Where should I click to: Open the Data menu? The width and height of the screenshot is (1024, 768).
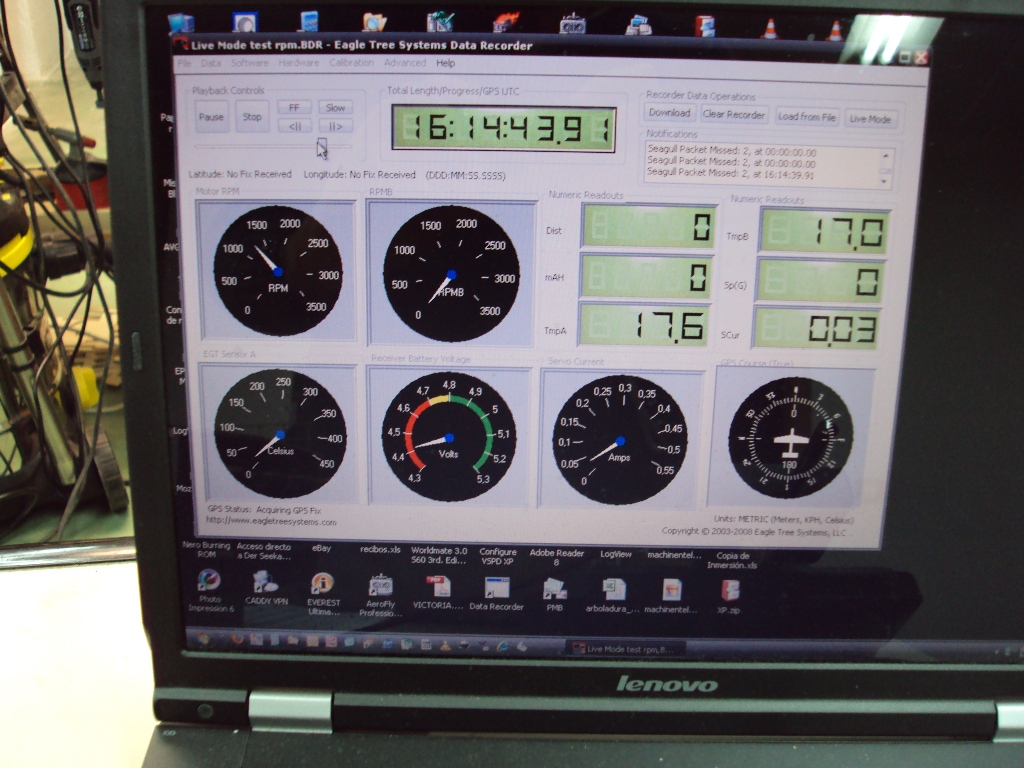click(210, 63)
